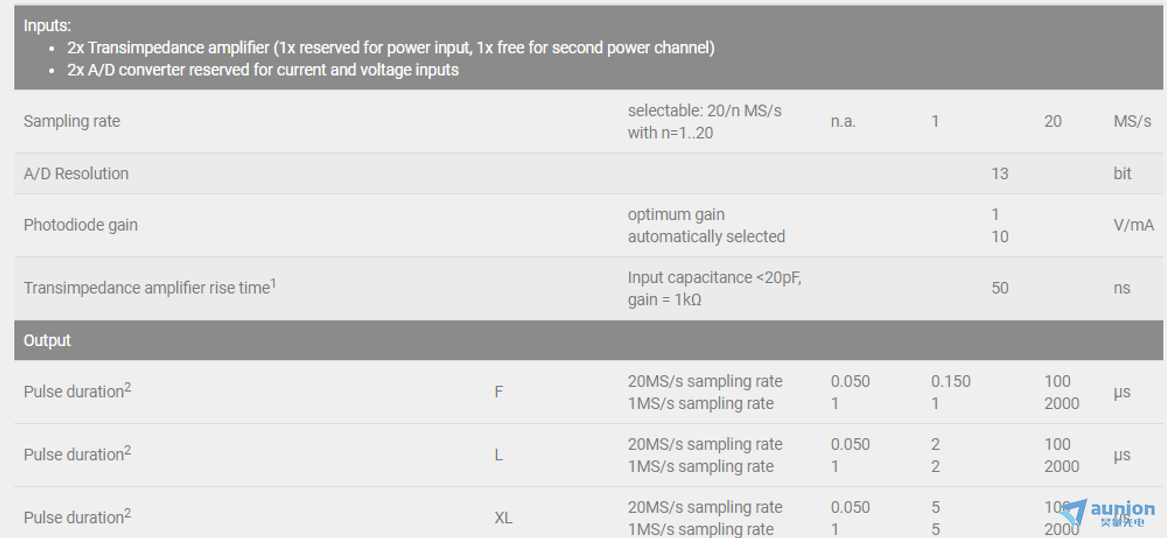Image resolution: width=1167 pixels, height=538 pixels.
Task: Click the 0.150 typical pulse duration value
Action: point(950,381)
